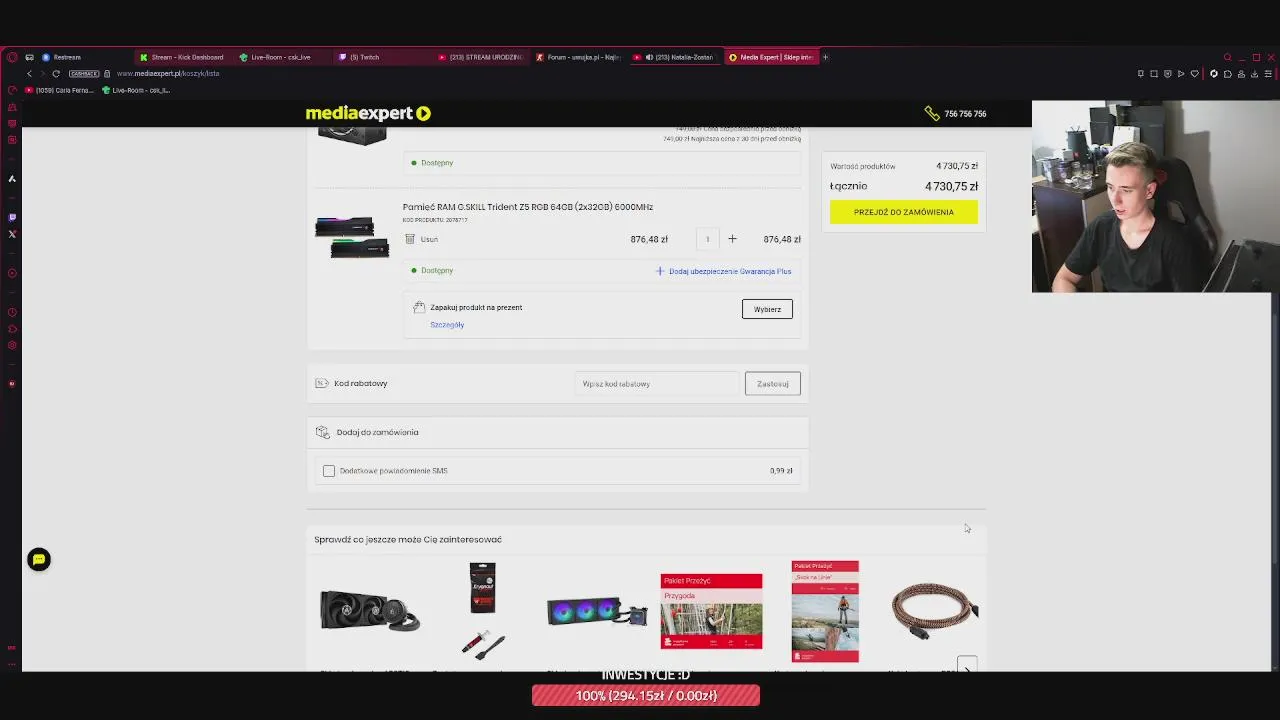The height and width of the screenshot is (720, 1280).
Task: Click the Zastosuj button
Action: click(x=772, y=383)
